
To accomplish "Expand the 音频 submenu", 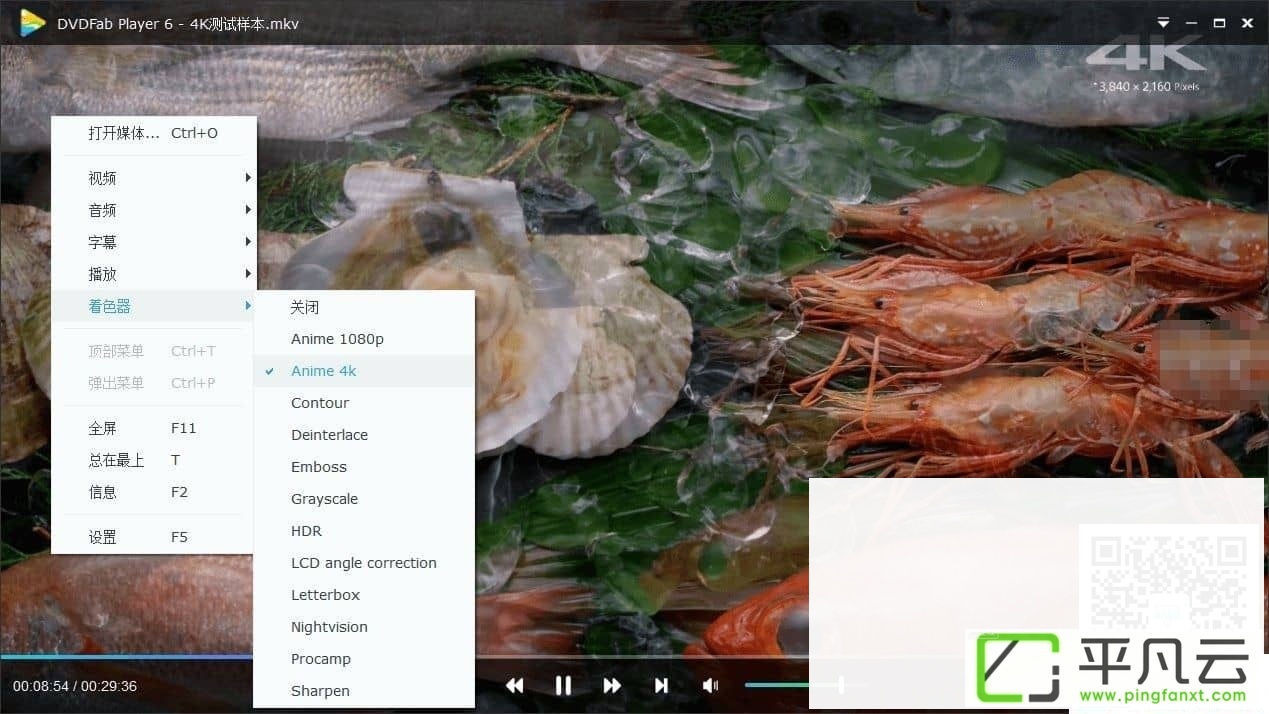I will (x=154, y=210).
